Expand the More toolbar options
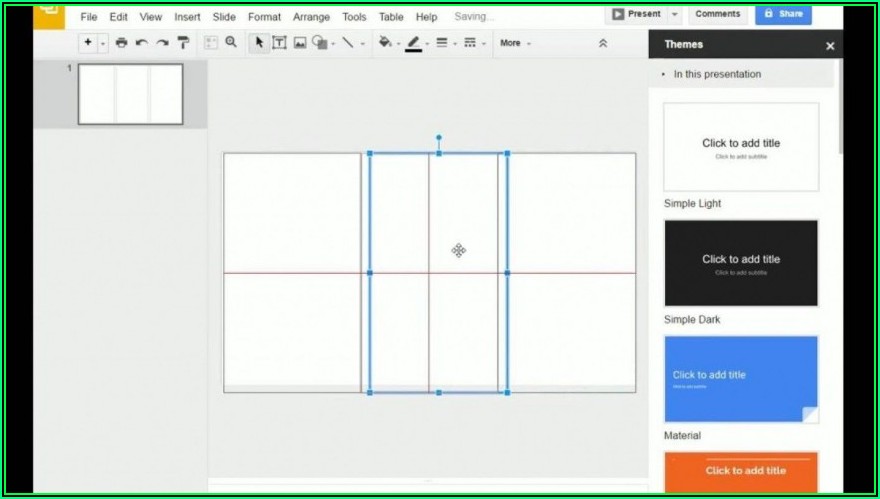This screenshot has width=880, height=499. [515, 43]
